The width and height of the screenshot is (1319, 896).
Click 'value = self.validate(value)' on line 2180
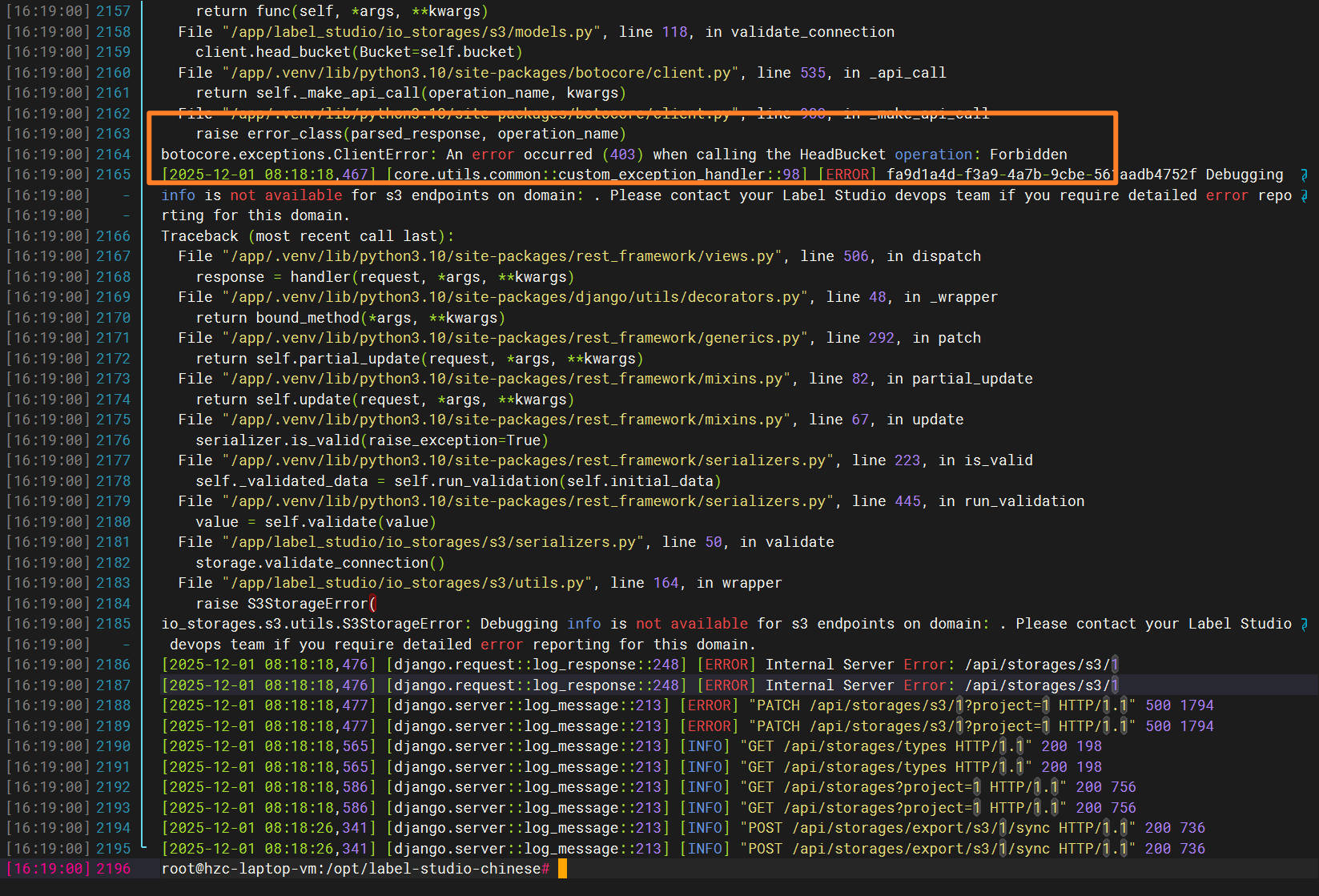click(x=316, y=522)
